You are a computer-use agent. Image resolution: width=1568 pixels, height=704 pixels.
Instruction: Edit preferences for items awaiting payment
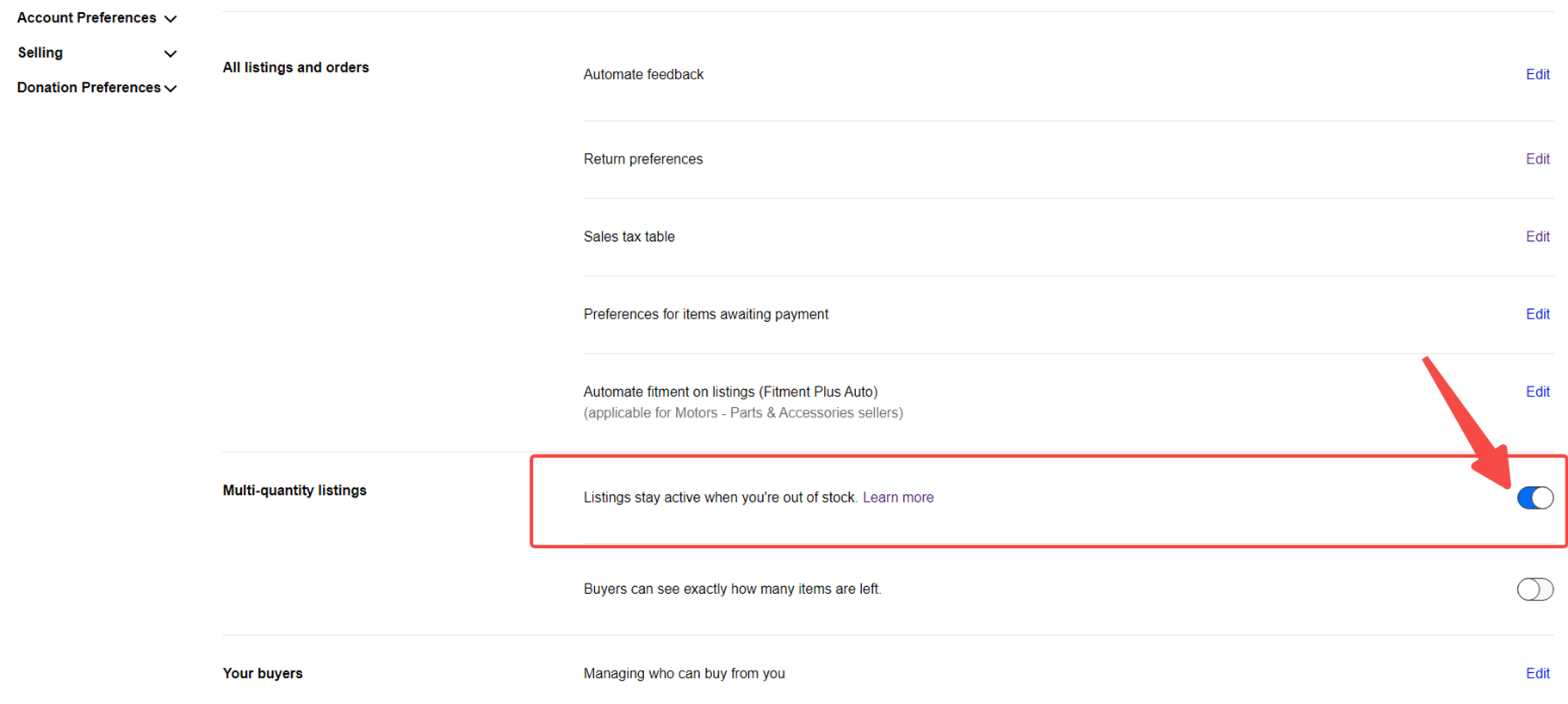[1537, 314]
